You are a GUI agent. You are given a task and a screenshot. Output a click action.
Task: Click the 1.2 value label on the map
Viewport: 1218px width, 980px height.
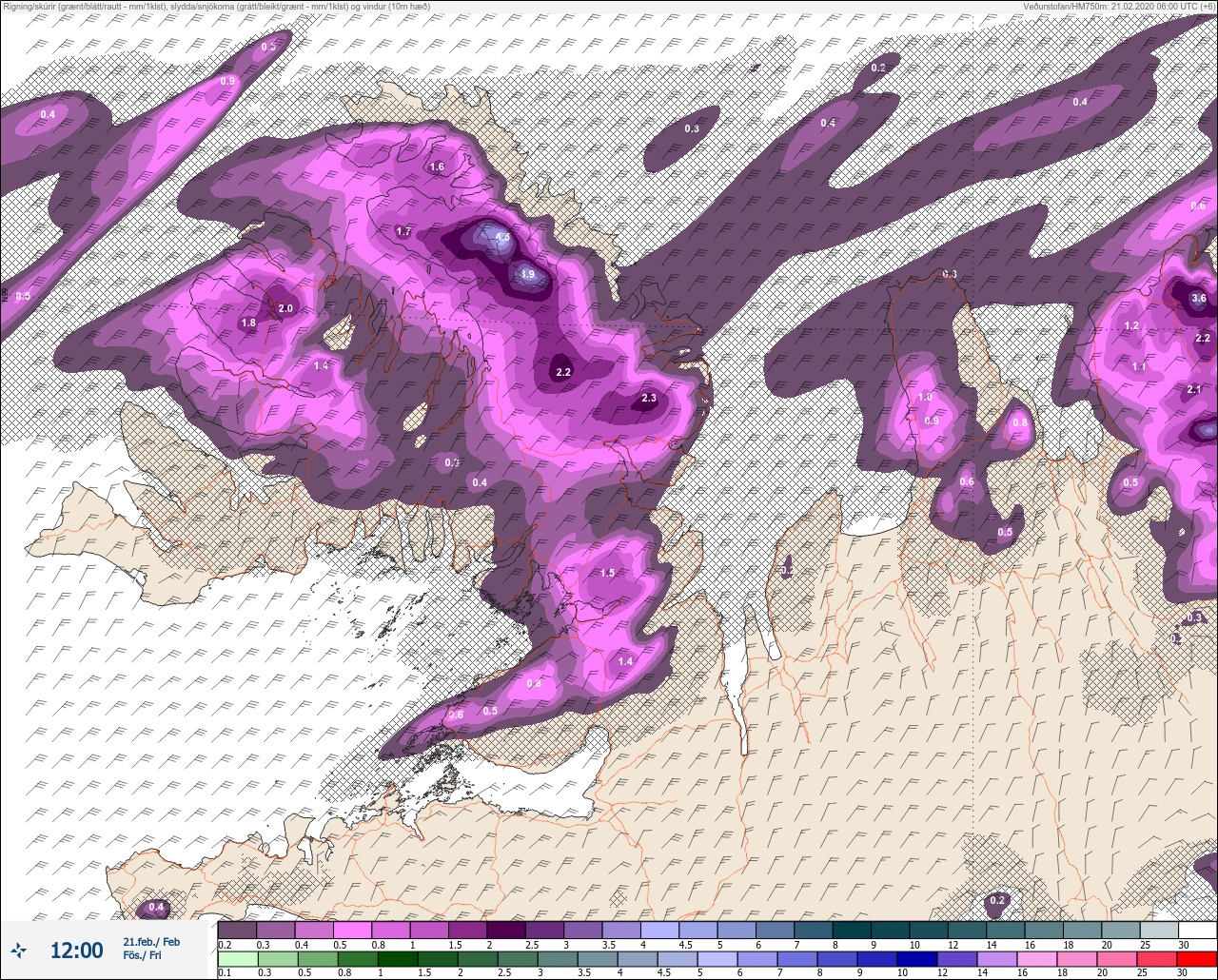point(1131,325)
